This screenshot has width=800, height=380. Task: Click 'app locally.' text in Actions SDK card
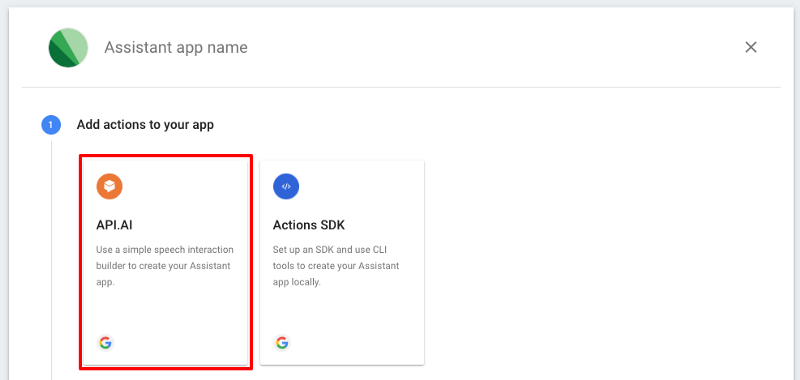296,282
